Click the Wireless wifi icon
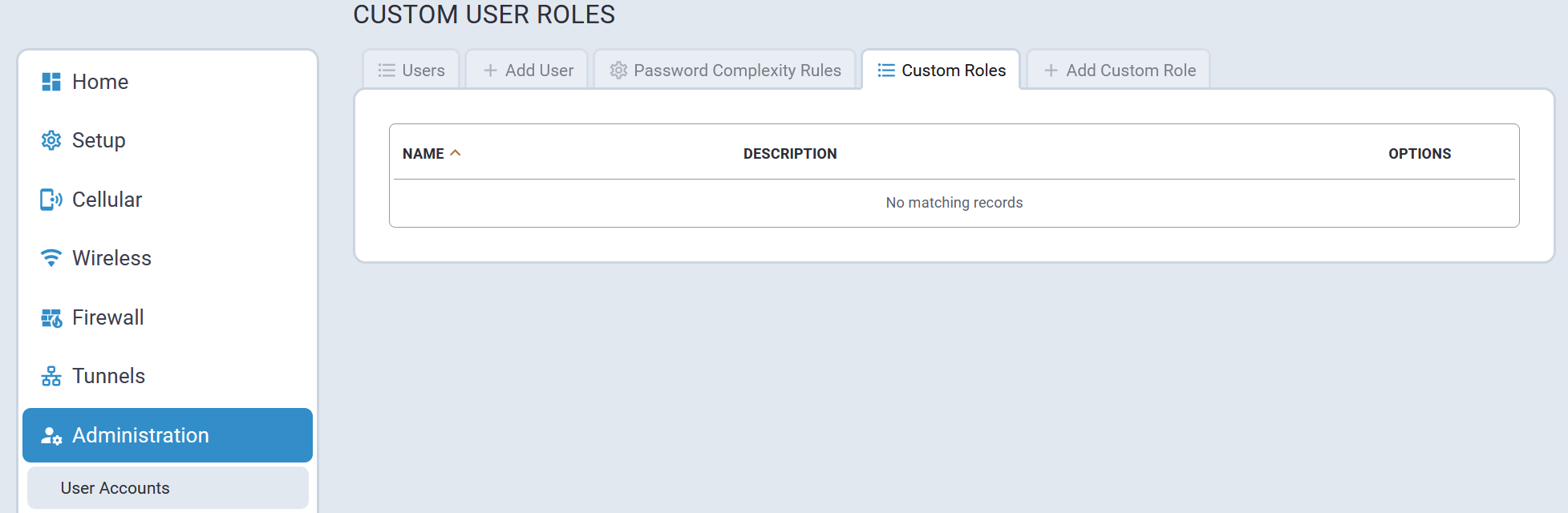The image size is (1568, 513). click(x=51, y=258)
